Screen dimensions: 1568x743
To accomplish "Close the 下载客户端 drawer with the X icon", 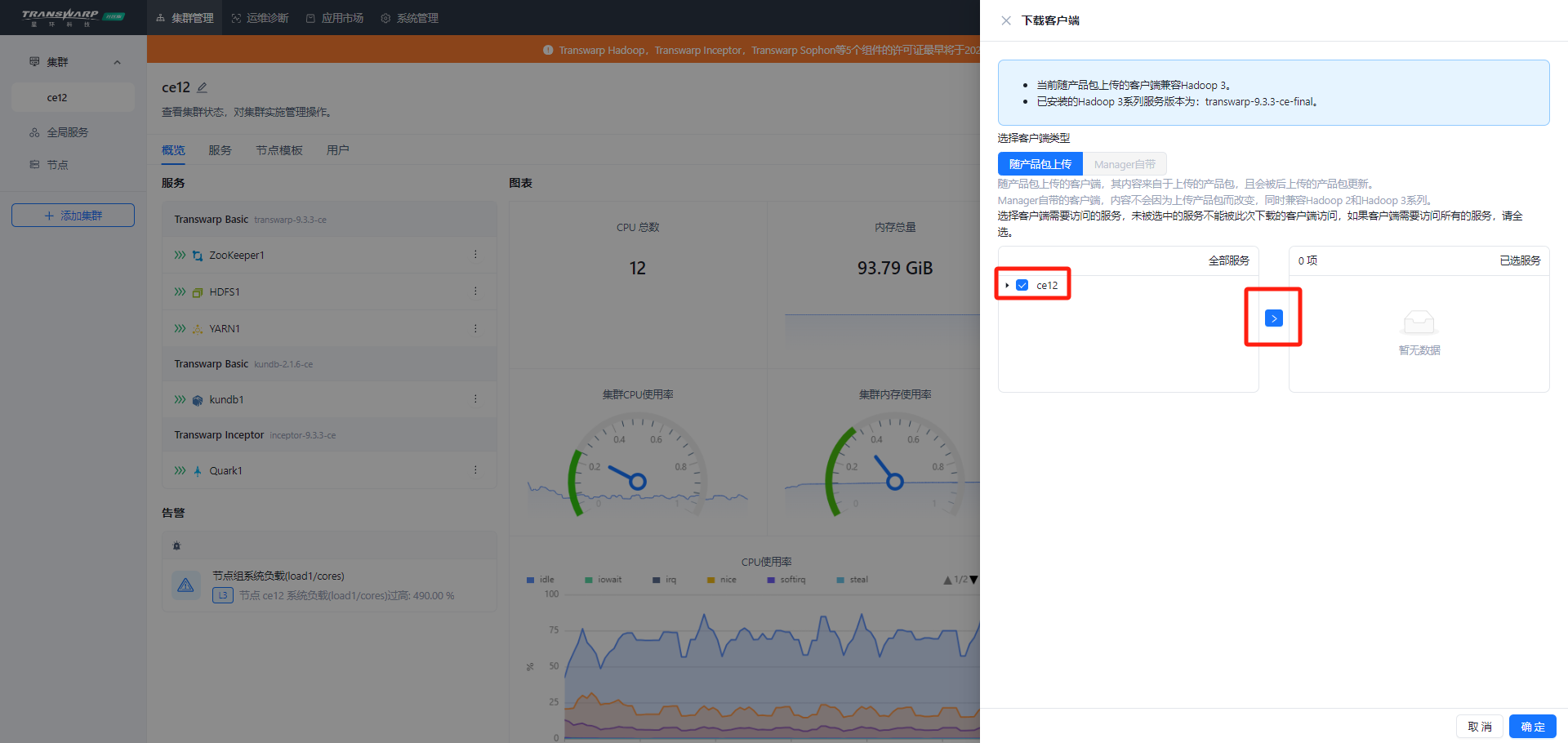I will coord(1006,20).
